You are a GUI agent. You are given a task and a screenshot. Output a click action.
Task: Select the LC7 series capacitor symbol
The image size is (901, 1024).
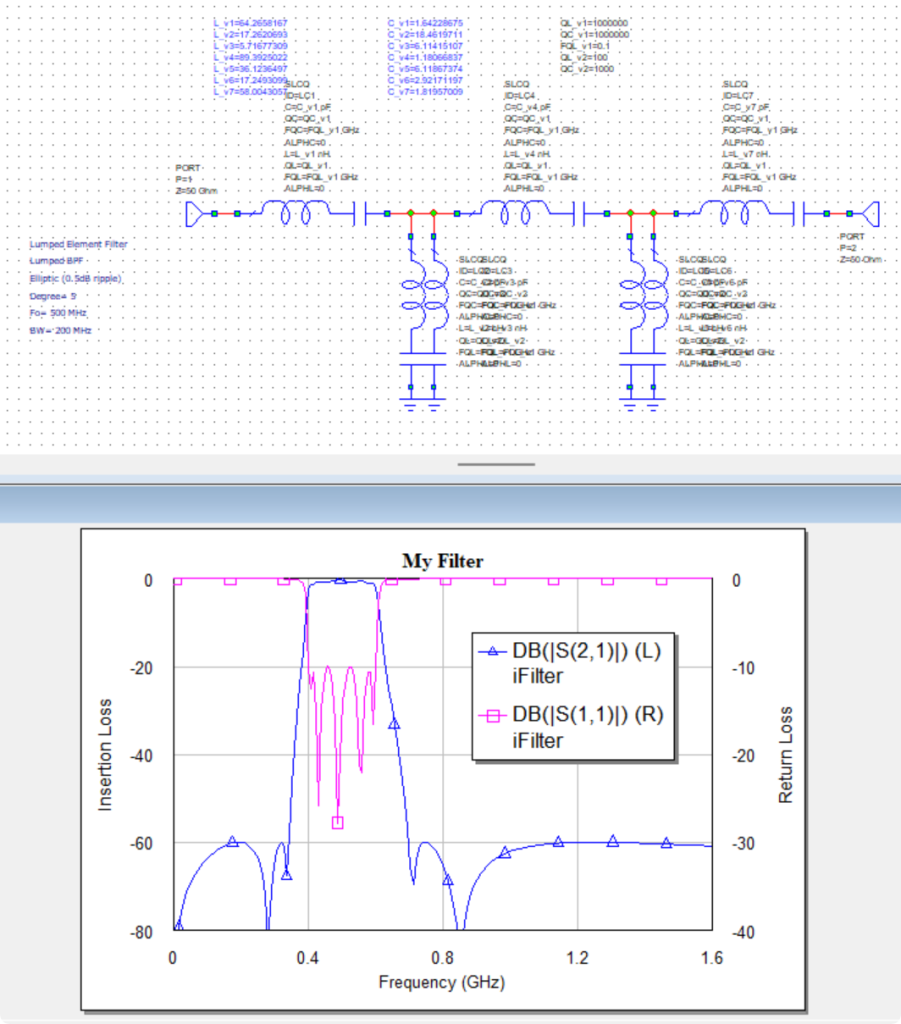tap(798, 214)
